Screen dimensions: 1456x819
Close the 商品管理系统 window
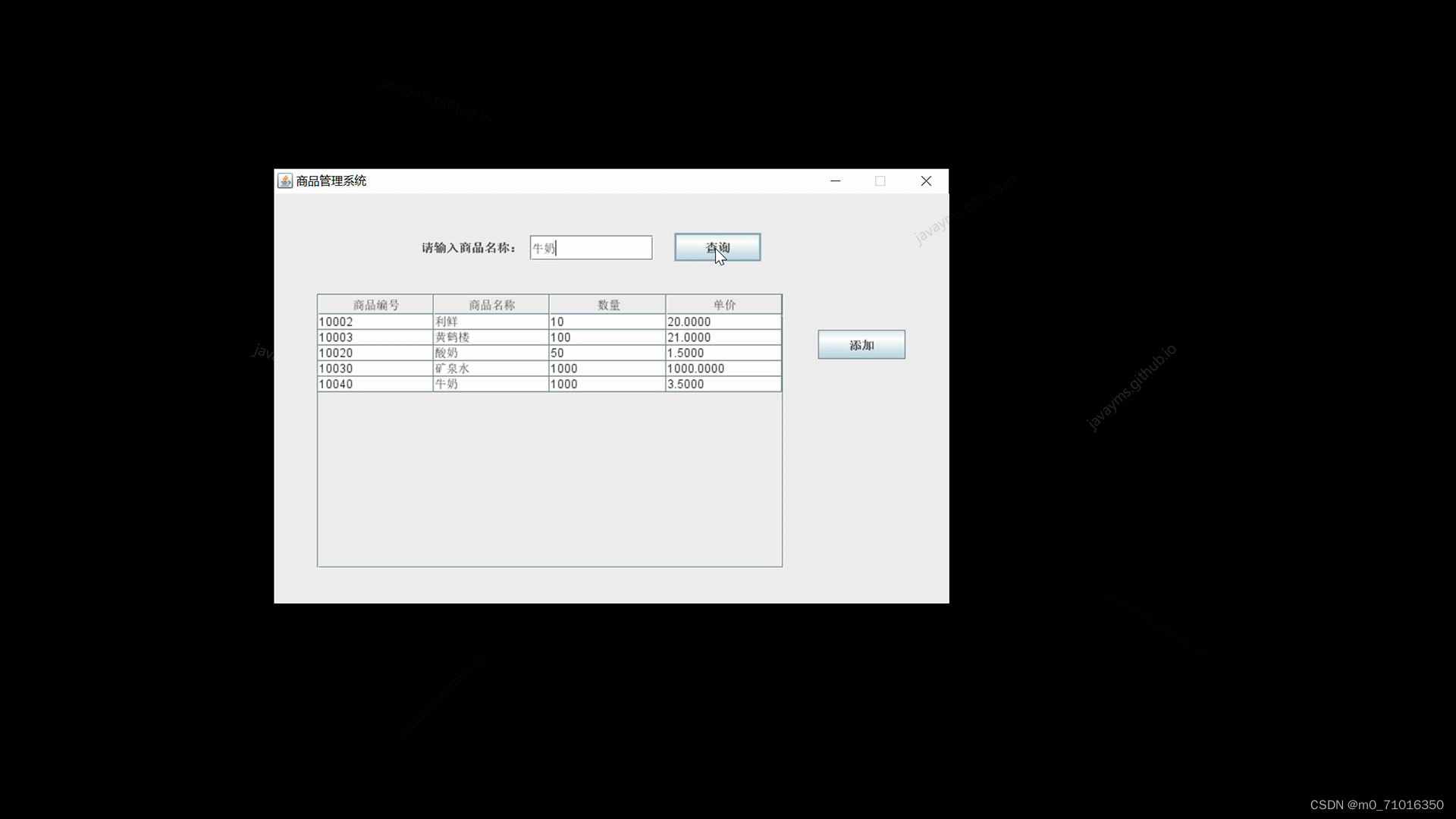tap(926, 180)
